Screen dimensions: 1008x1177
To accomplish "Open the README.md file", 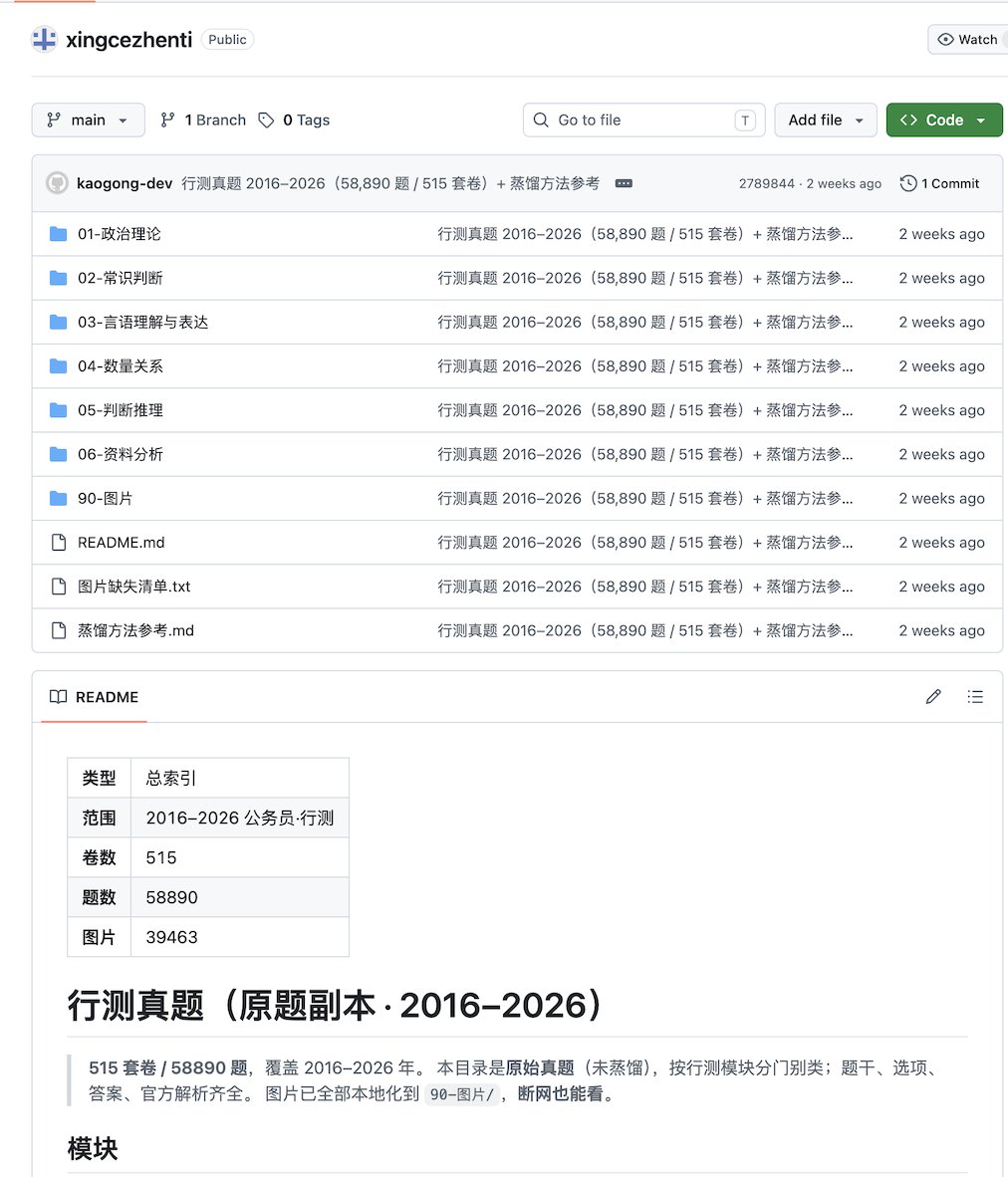I will coord(121,543).
